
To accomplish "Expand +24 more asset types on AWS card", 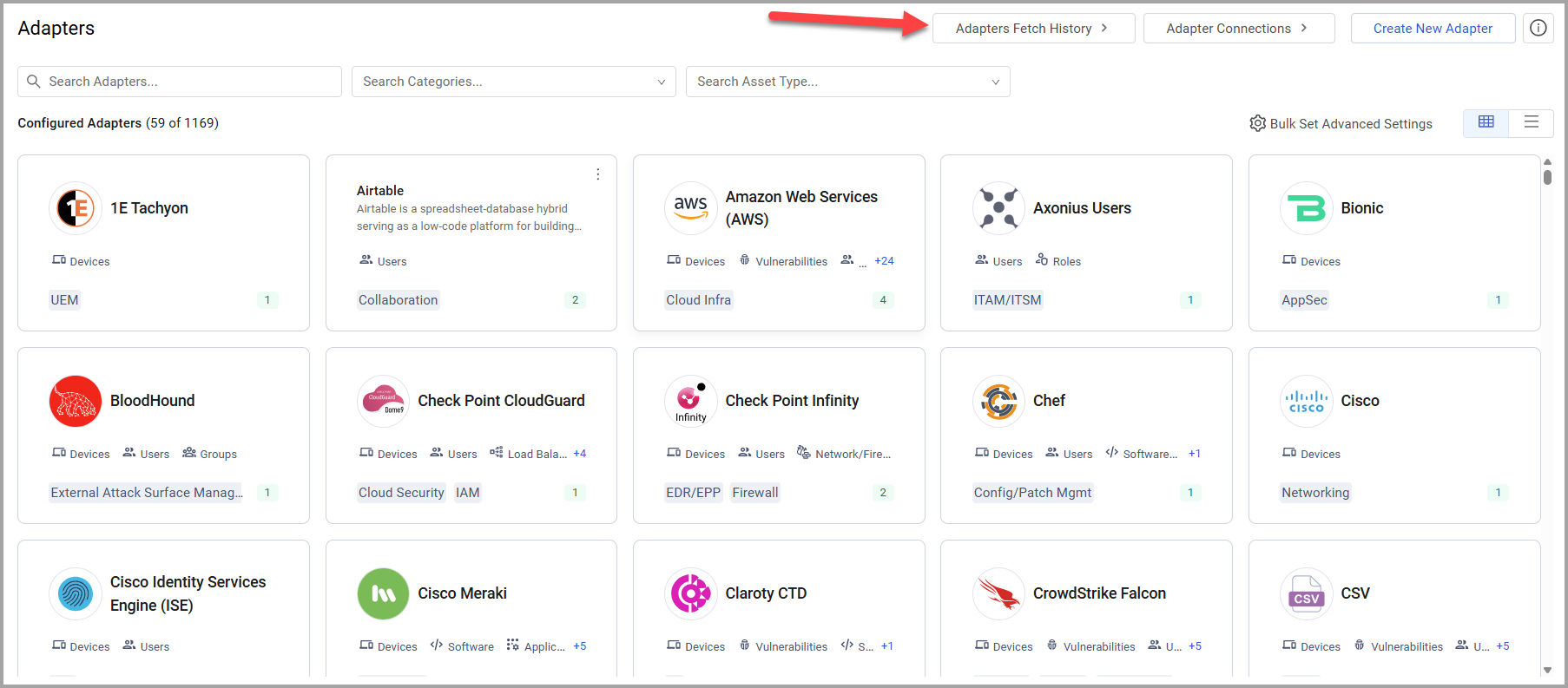I will [884, 261].
